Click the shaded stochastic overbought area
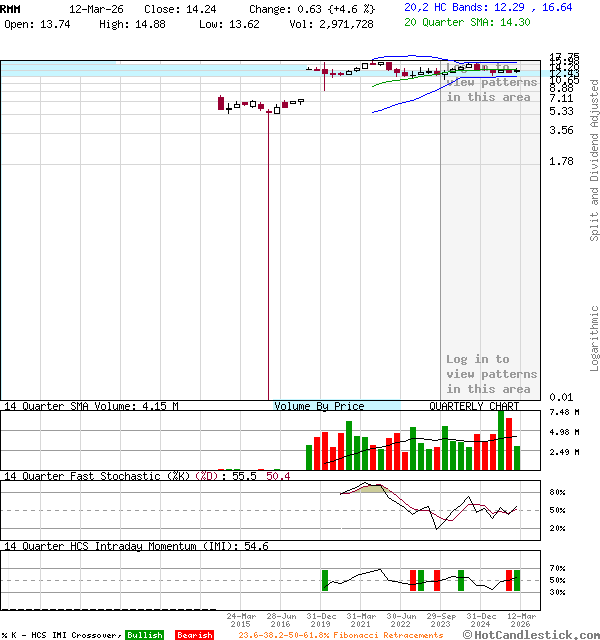This screenshot has width=600, height=640. coord(370,488)
